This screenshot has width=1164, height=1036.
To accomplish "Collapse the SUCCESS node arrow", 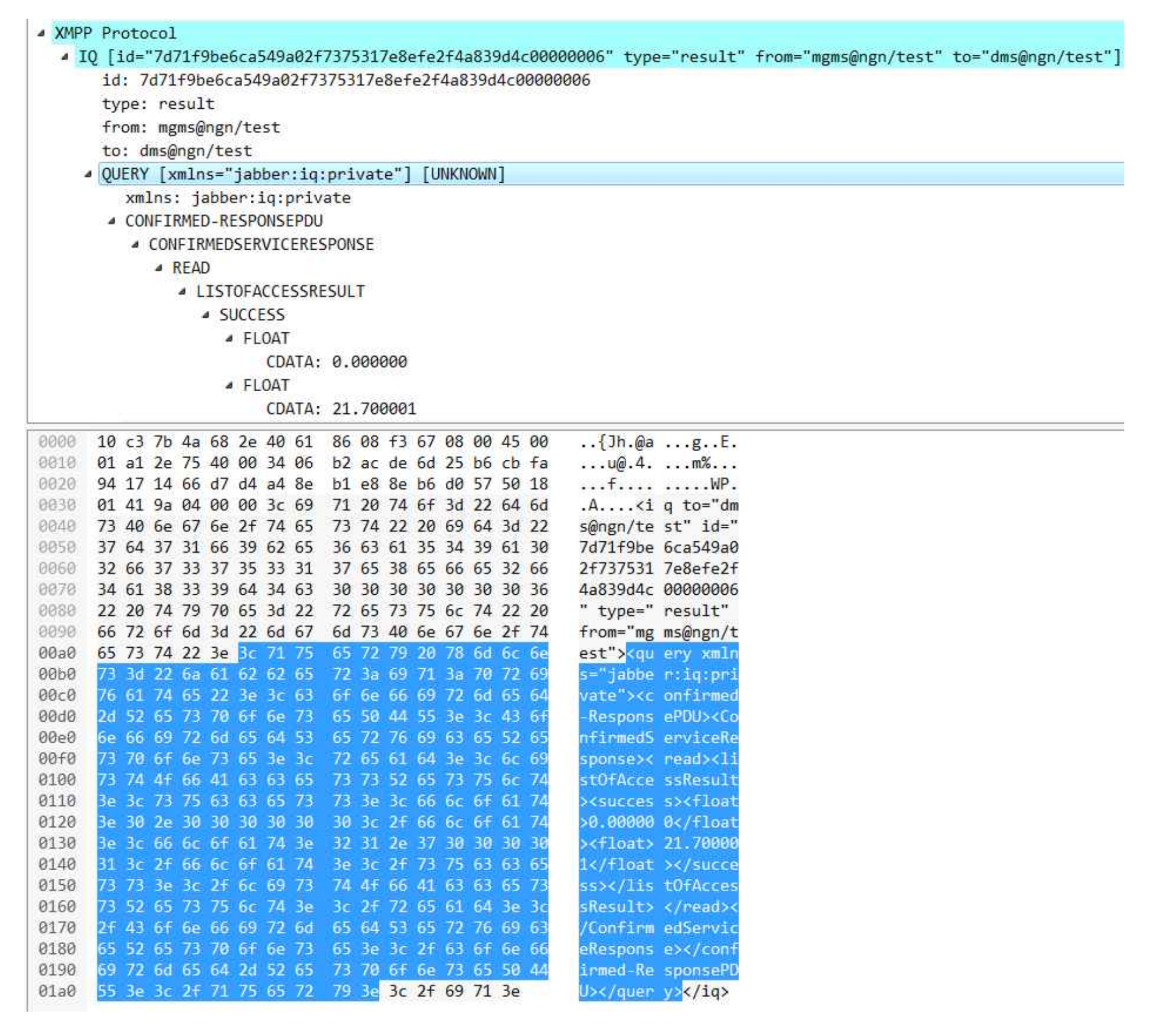I will [205, 315].
